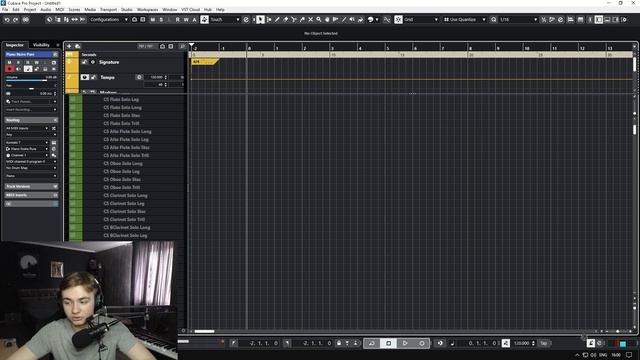Select the Glue tool
640x360 pixels.
point(302,20)
